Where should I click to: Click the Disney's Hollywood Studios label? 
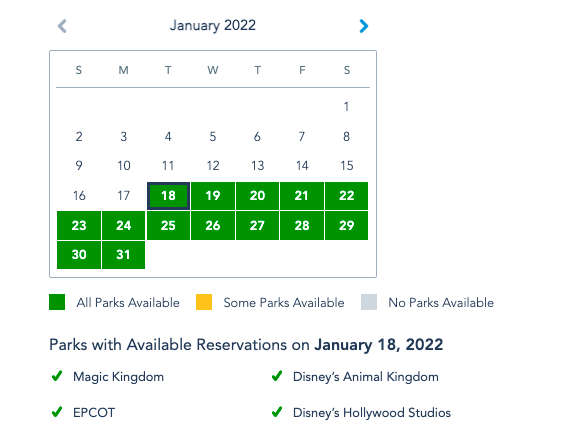pyautogui.click(x=372, y=413)
